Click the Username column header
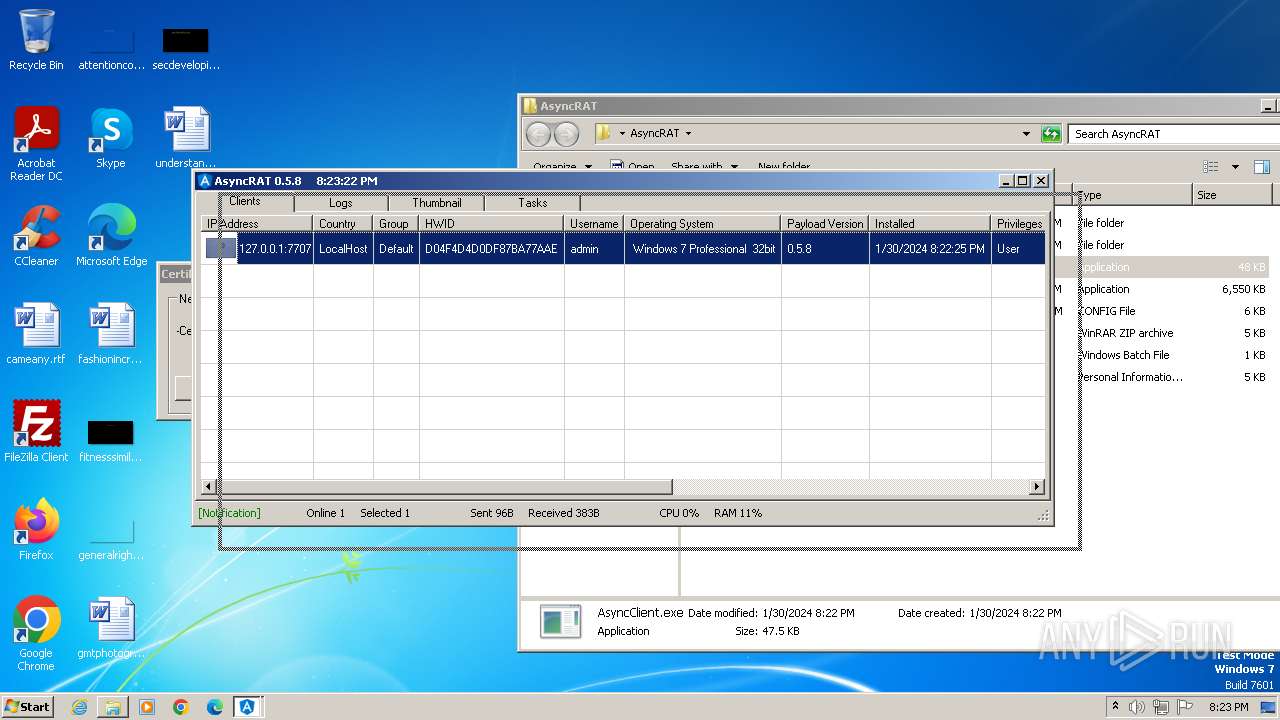The height and width of the screenshot is (720, 1280). coord(594,224)
